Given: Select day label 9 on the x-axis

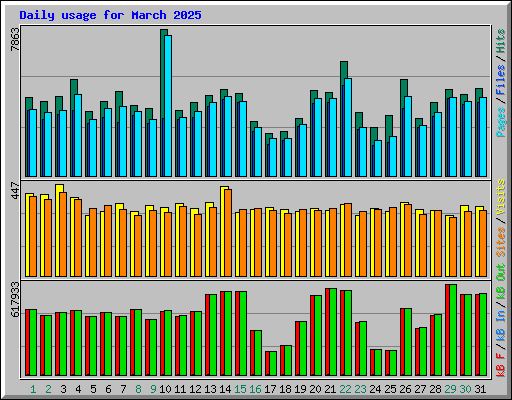Looking at the screenshot, I should (153, 389).
